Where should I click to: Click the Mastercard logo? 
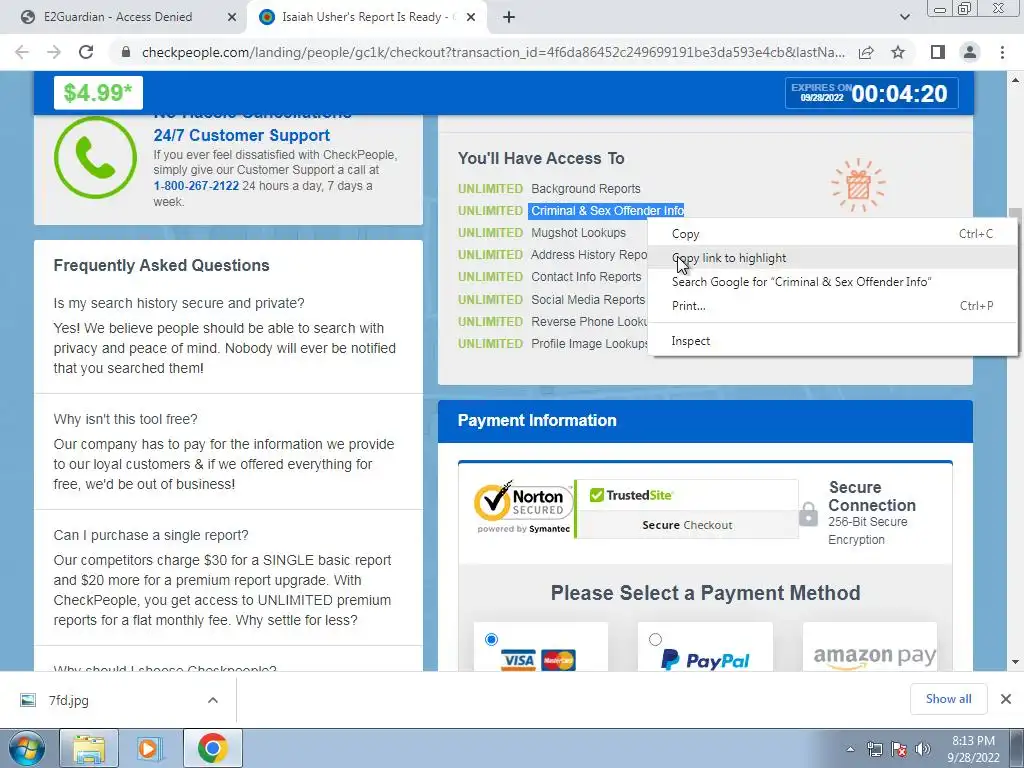(x=558, y=660)
